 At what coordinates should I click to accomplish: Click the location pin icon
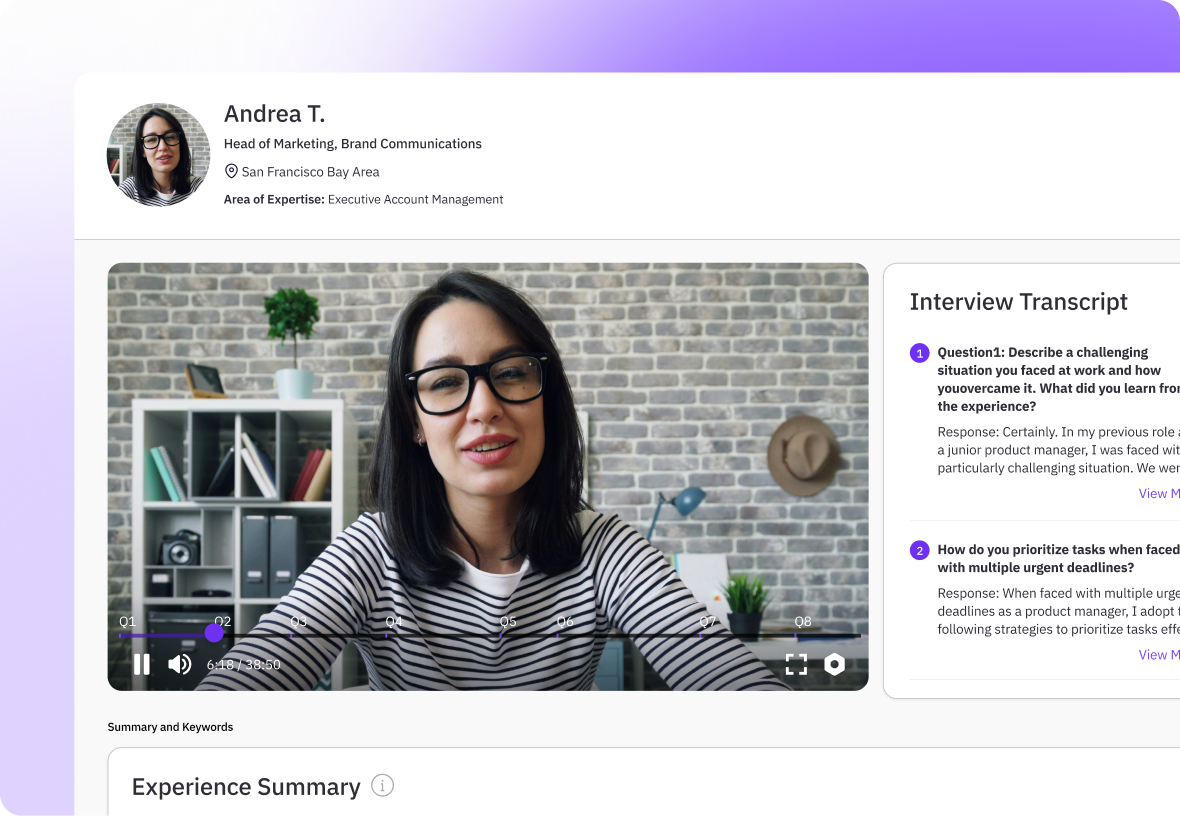tap(231, 172)
